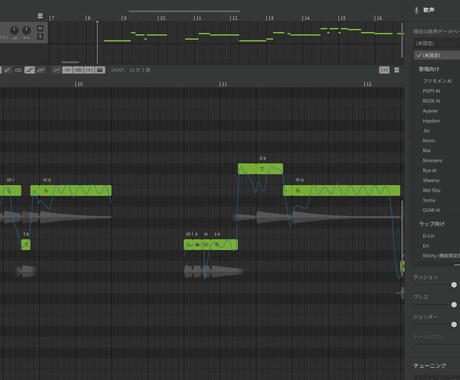This screenshot has width=460, height=380.
Task: Toggle the pitch waveform display button
Action: [x=67, y=70]
